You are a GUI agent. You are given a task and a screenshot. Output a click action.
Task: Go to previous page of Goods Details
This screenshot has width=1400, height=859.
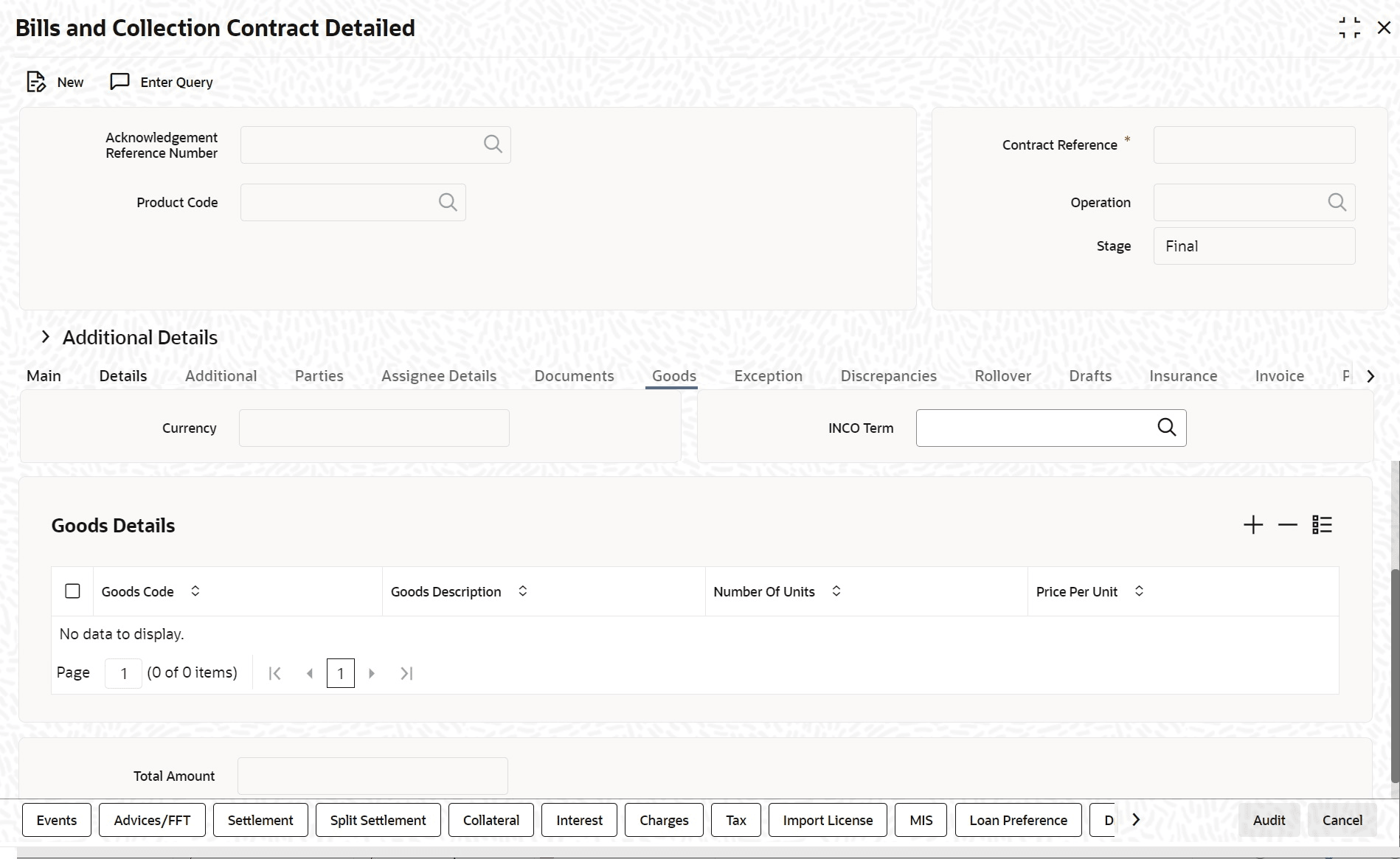click(x=310, y=673)
